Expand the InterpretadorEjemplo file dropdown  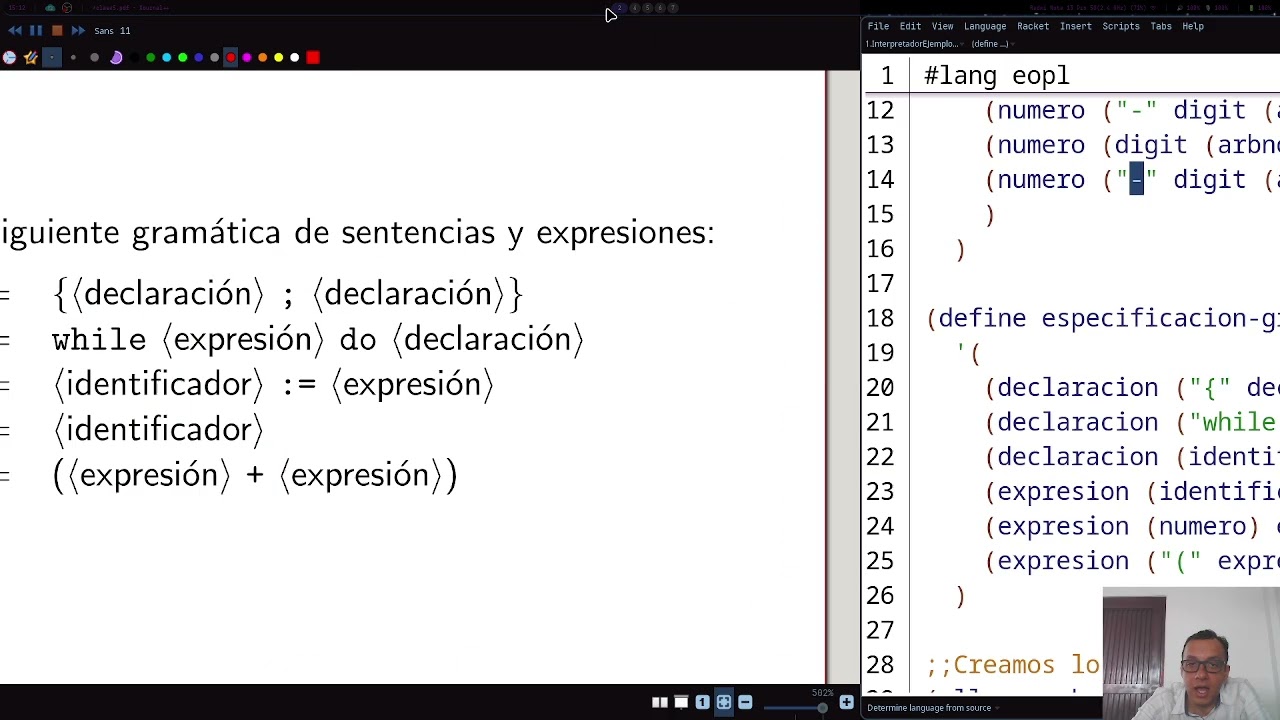click(x=913, y=44)
